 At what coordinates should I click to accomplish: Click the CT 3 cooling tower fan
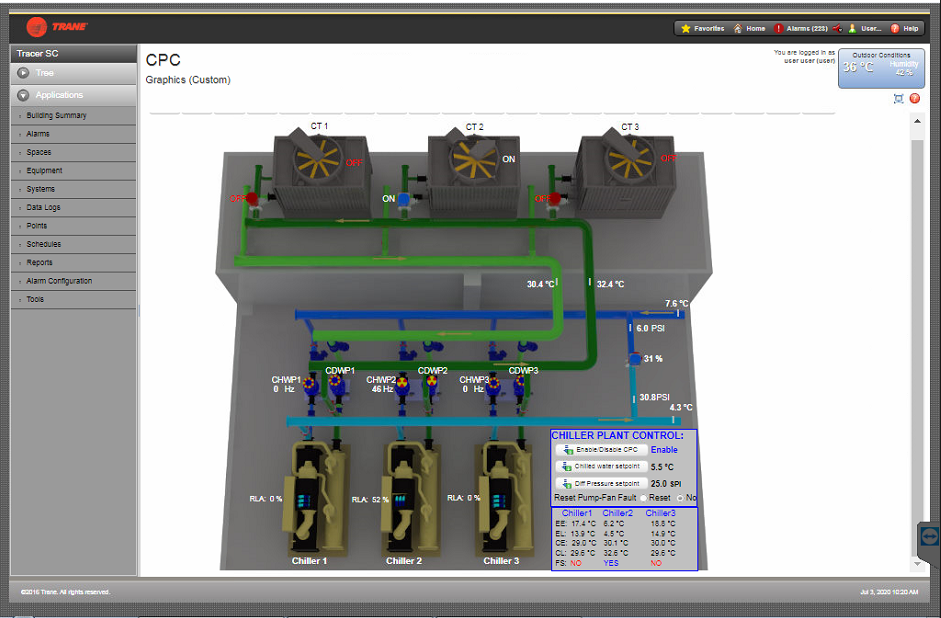tap(628, 159)
